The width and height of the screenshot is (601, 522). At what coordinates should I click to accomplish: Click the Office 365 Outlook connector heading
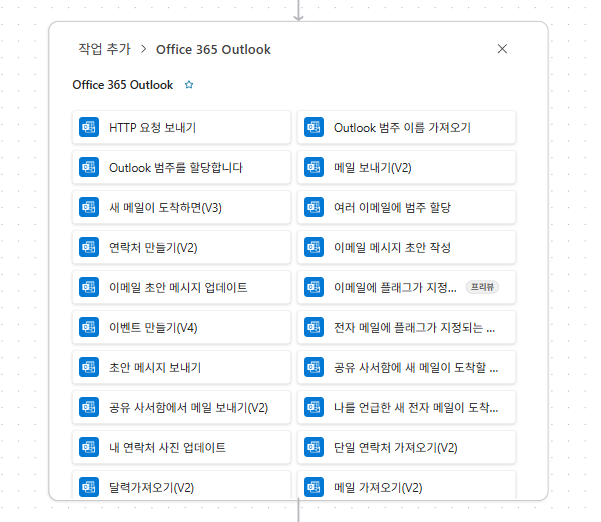[123, 85]
